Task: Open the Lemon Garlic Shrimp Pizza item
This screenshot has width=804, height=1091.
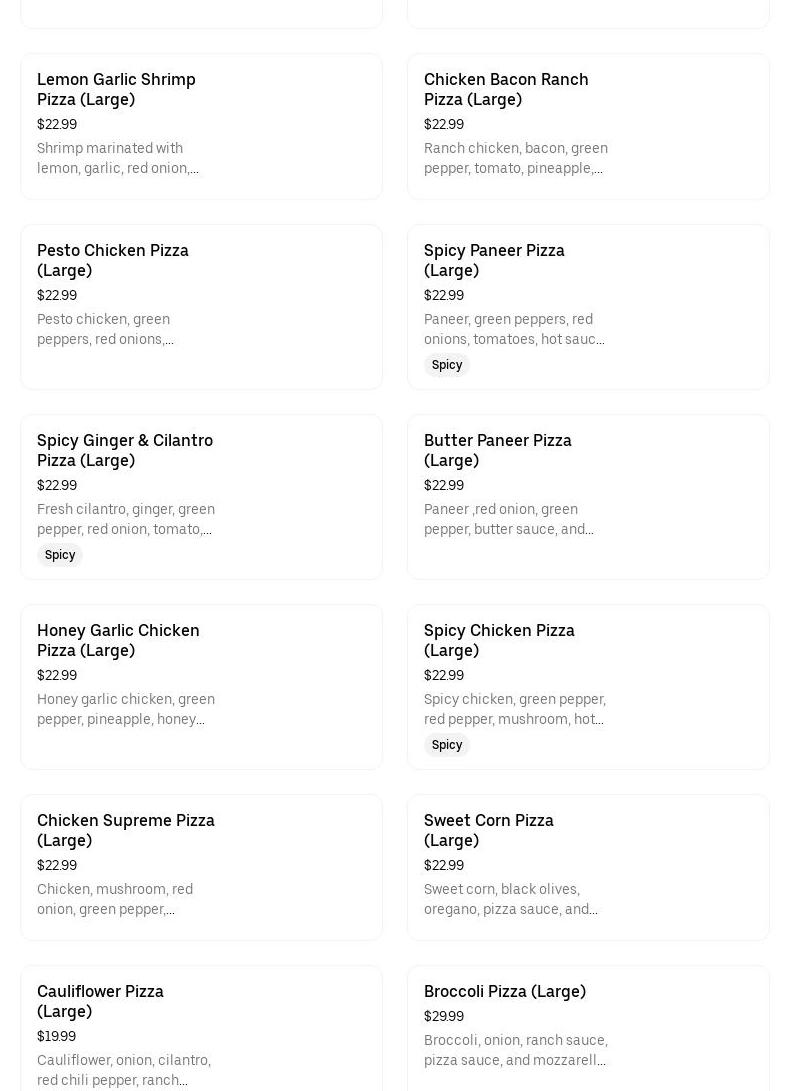Action: pos(116,89)
